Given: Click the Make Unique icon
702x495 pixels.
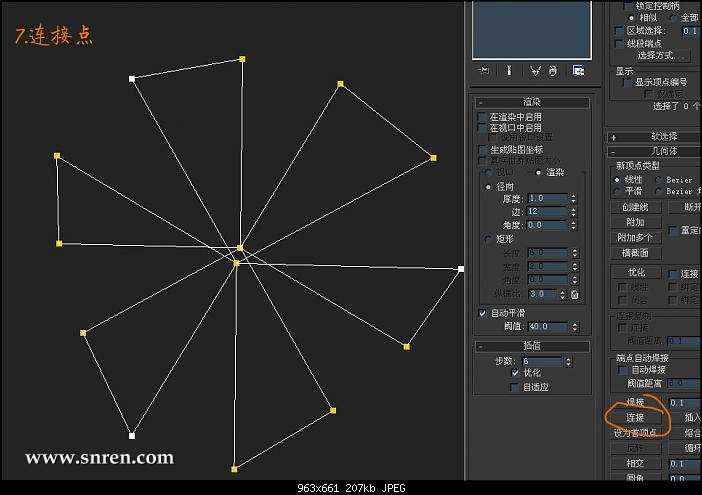Looking at the screenshot, I should point(535,71).
